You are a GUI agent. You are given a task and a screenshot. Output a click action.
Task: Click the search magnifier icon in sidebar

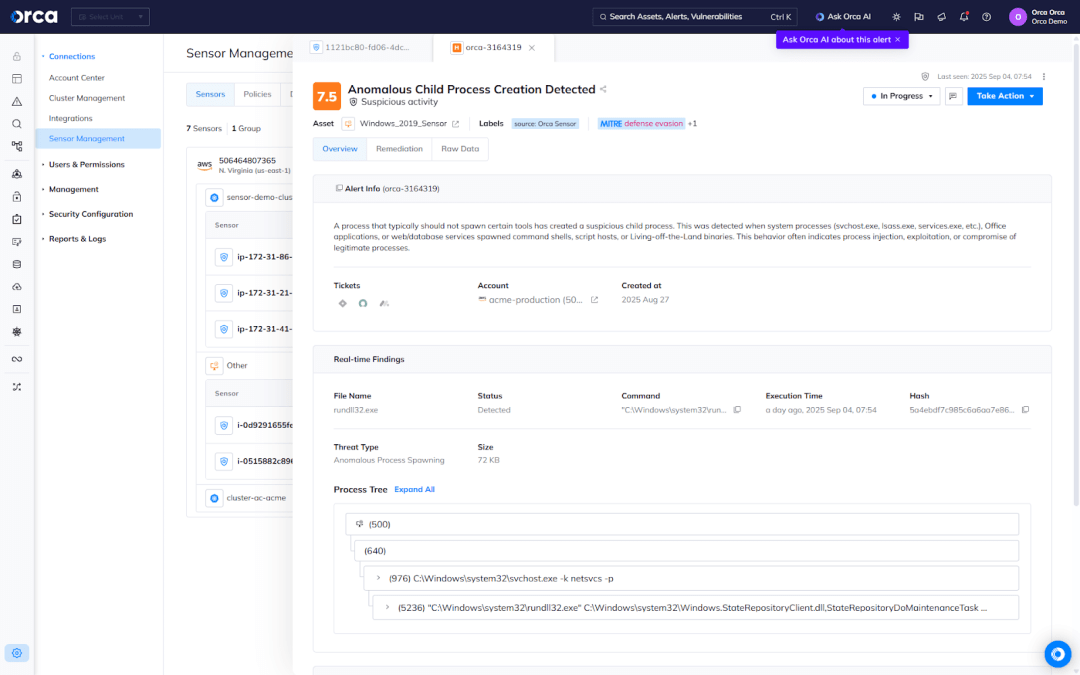click(17, 124)
